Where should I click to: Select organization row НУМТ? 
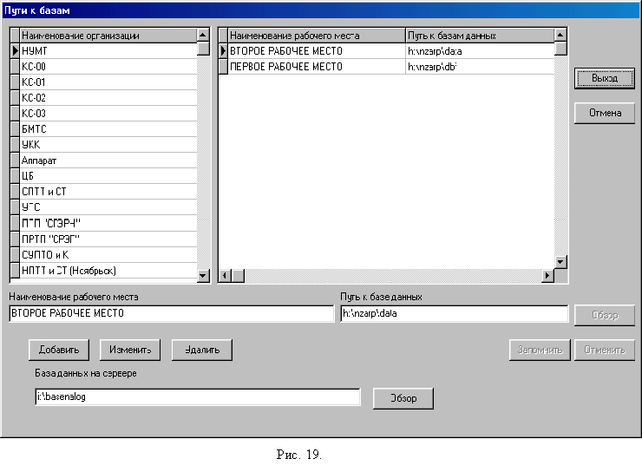[x=109, y=51]
